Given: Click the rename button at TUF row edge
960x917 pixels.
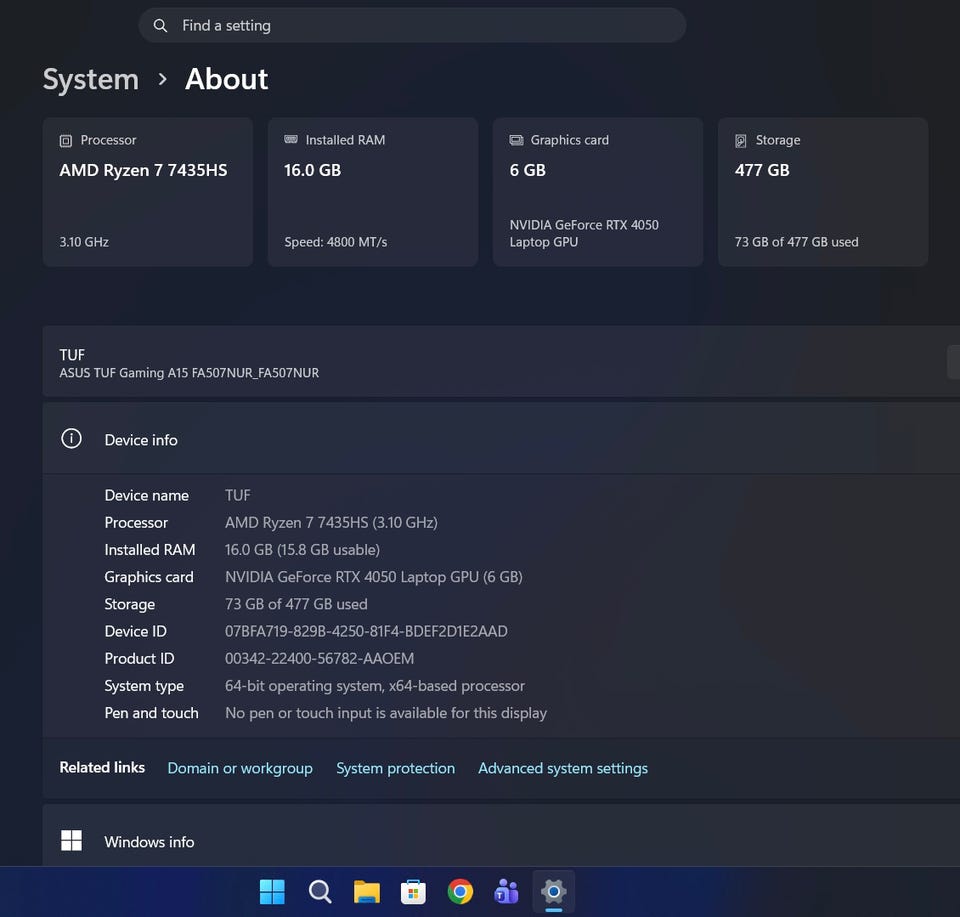Looking at the screenshot, I should [953, 362].
